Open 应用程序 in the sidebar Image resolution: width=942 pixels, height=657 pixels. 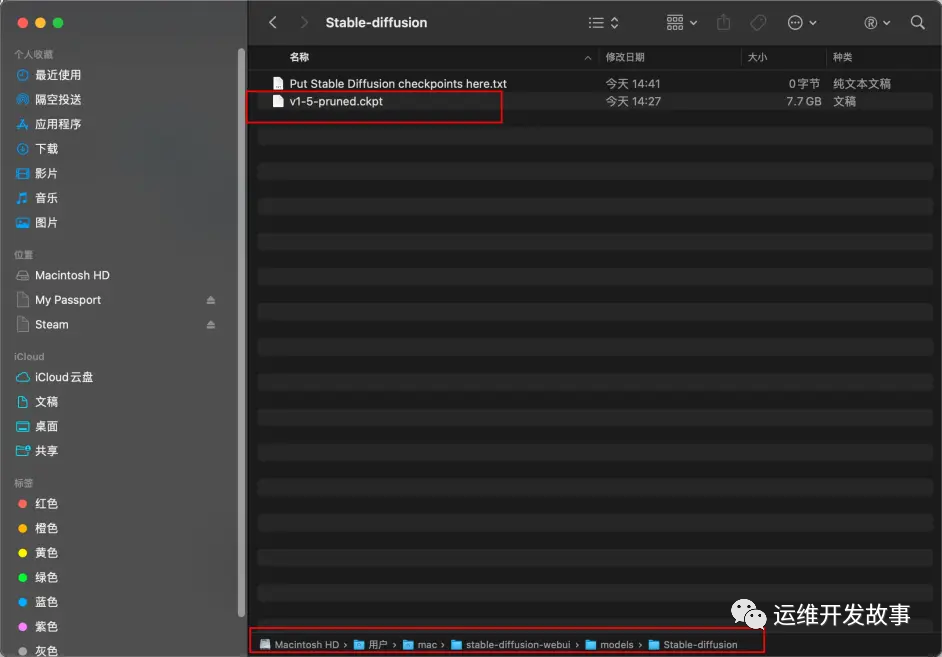point(58,124)
